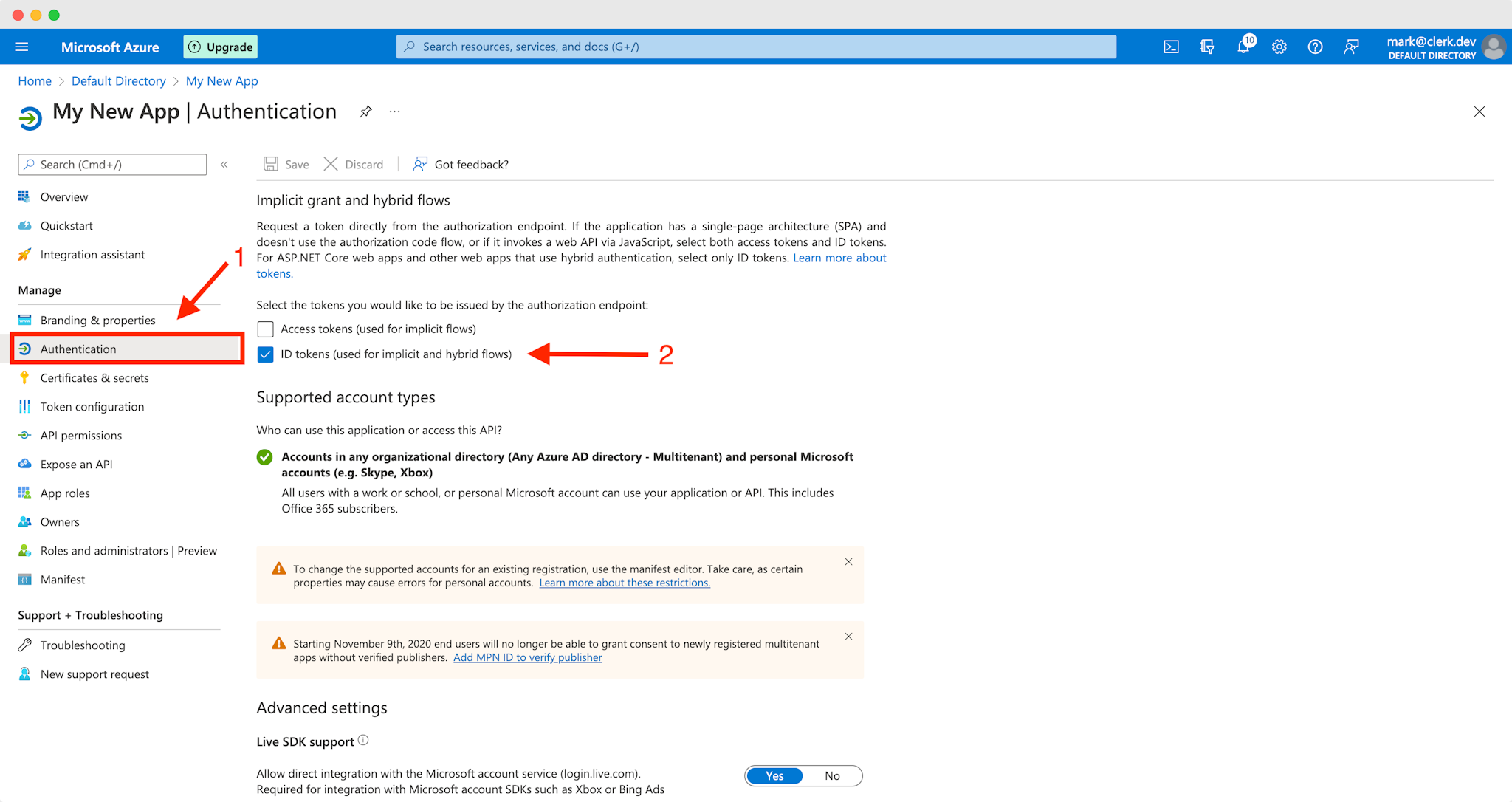Select Yes for Live SDK support

coord(774,776)
